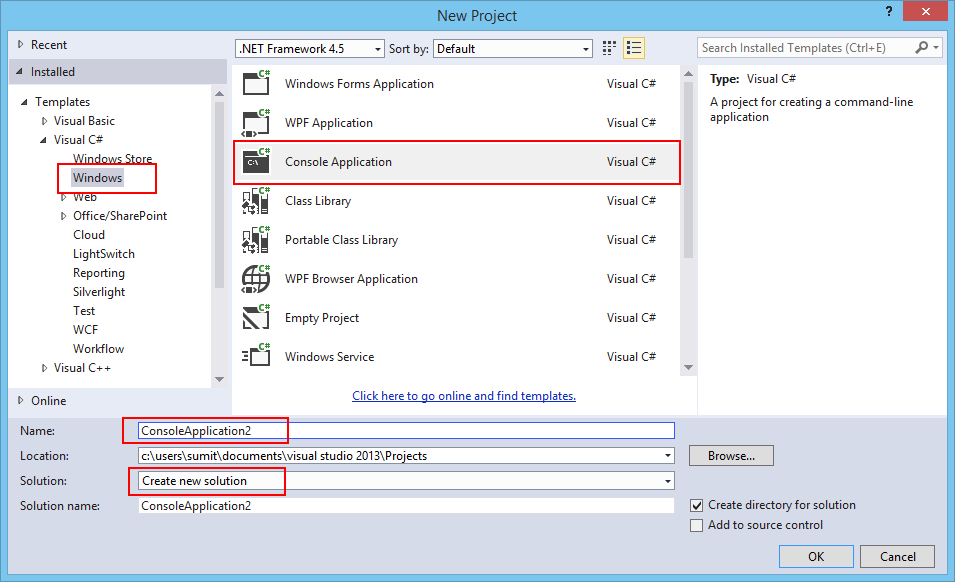Expand the Visual C++ tree node

44,367
